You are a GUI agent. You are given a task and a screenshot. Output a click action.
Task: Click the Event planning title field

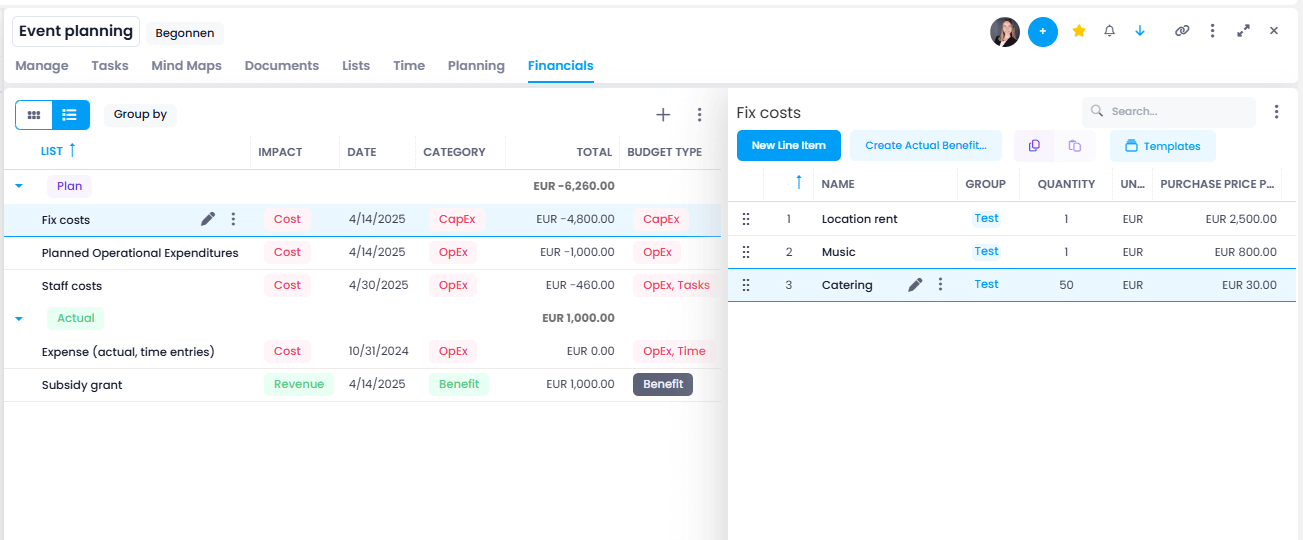tap(76, 31)
